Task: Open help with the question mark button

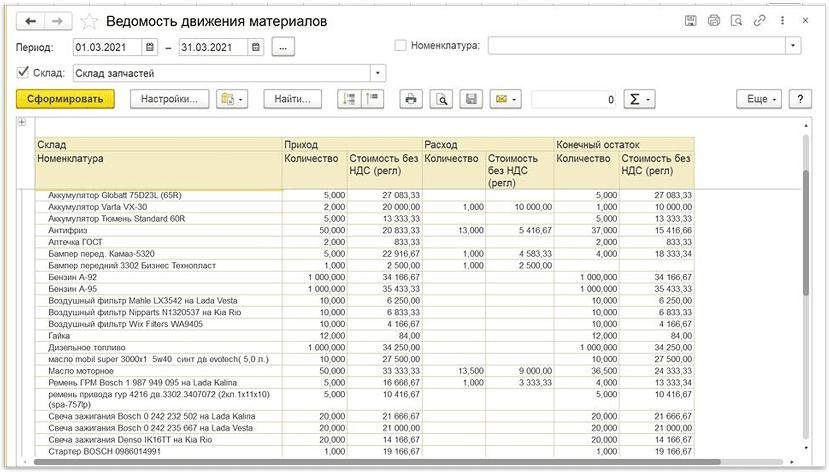Action: [x=800, y=99]
